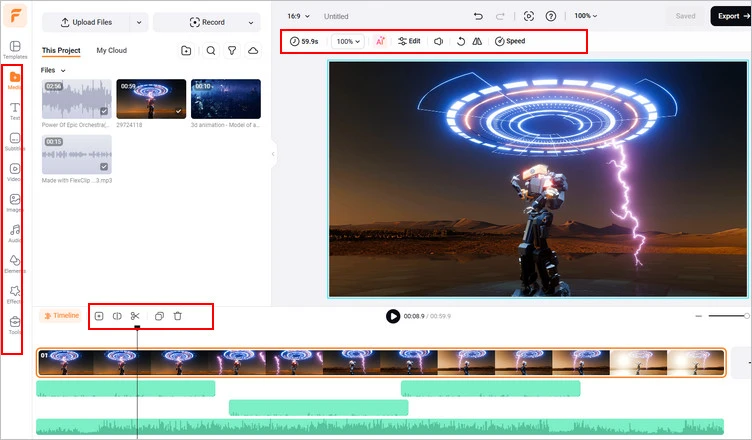Click the Record button
The height and width of the screenshot is (440, 752).
[x=207, y=23]
